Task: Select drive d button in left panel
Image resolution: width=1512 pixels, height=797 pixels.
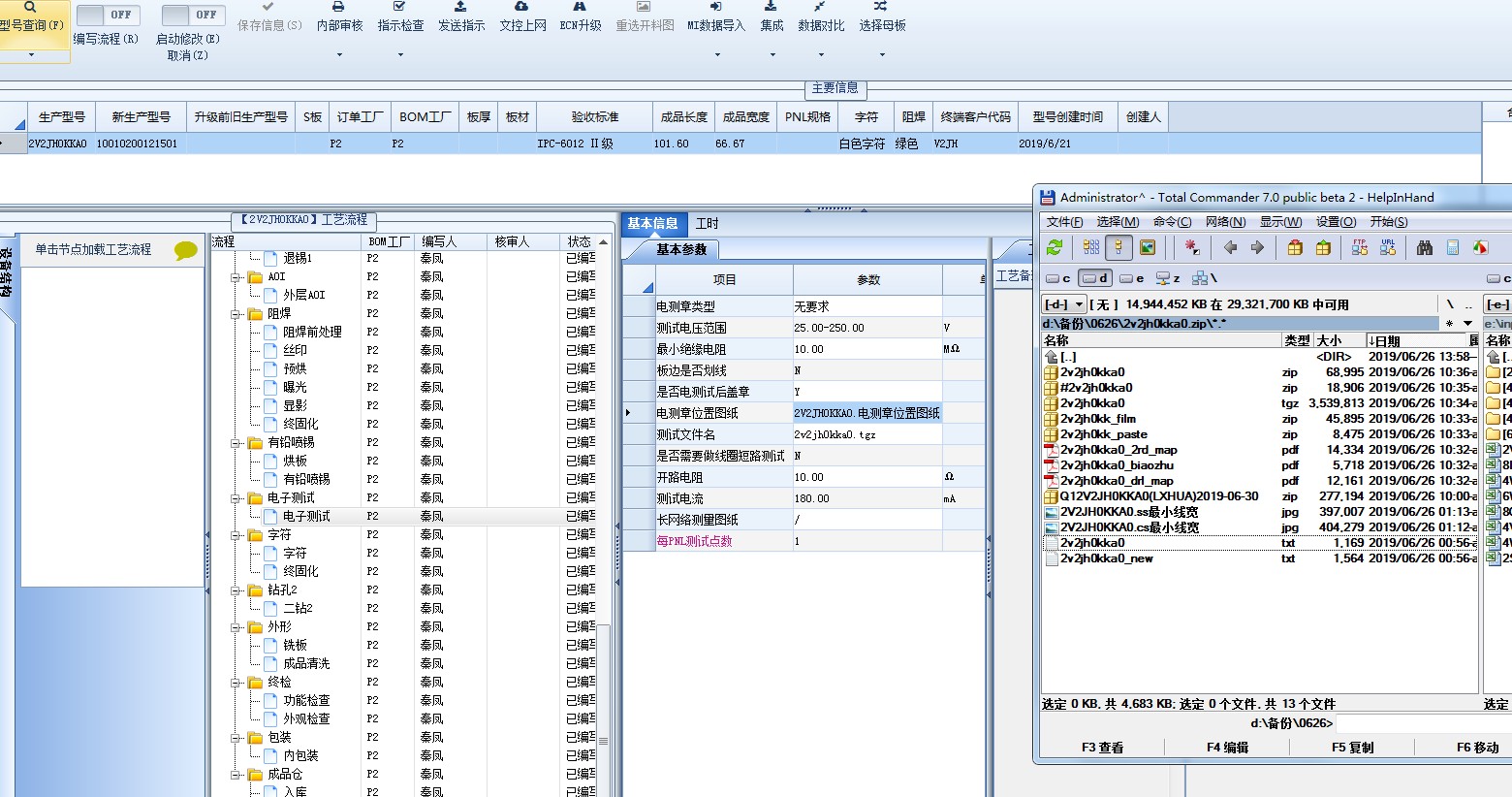Action: [x=1095, y=278]
